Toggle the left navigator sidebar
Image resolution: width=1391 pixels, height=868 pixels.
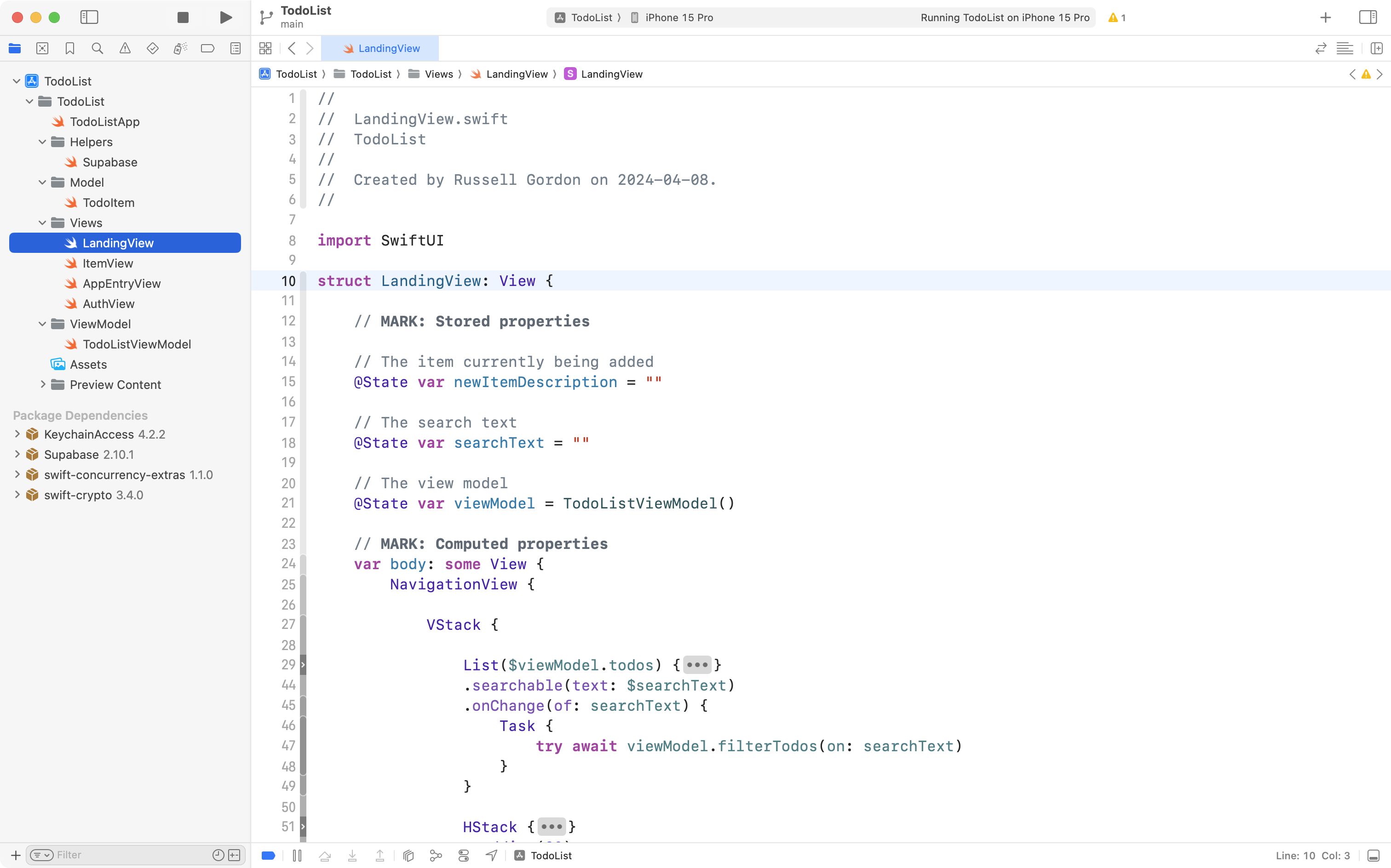(90, 17)
